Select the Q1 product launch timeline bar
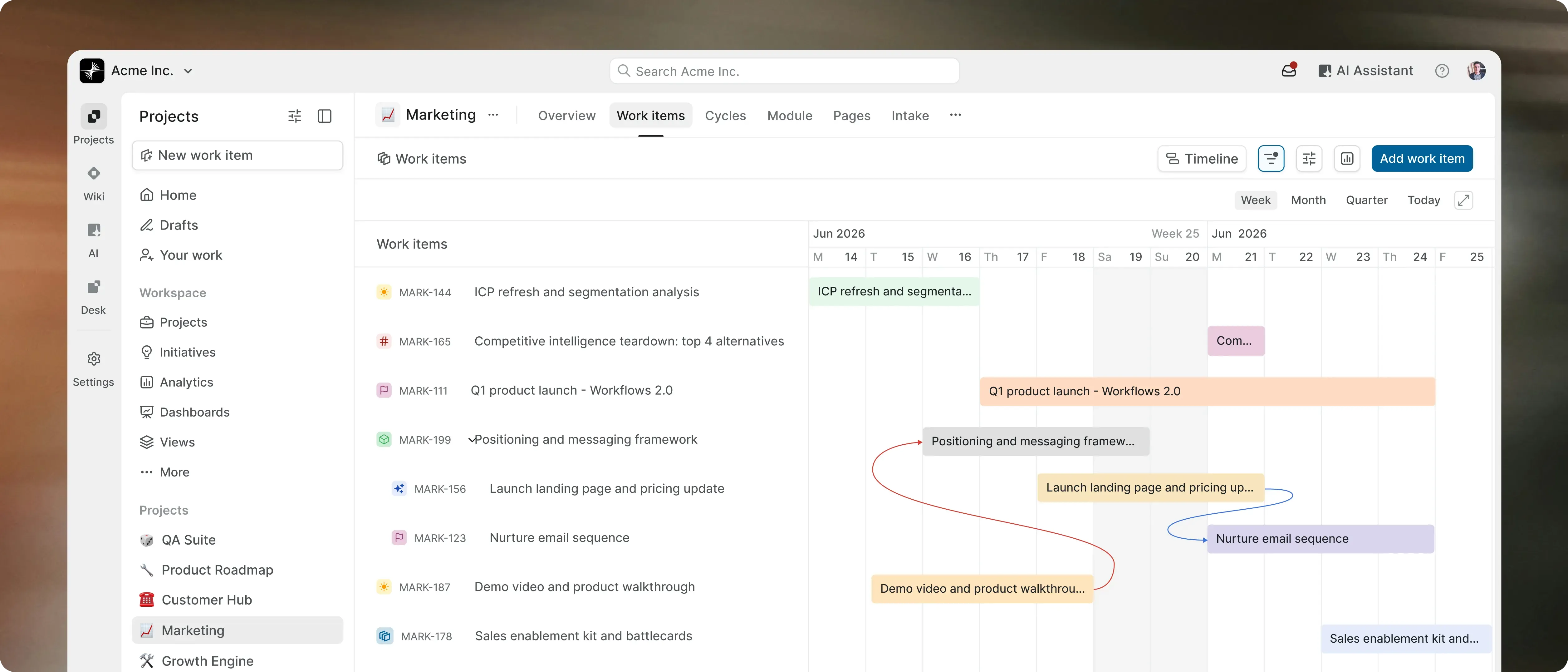Screen dimensions: 1568x672 (x=1207, y=391)
